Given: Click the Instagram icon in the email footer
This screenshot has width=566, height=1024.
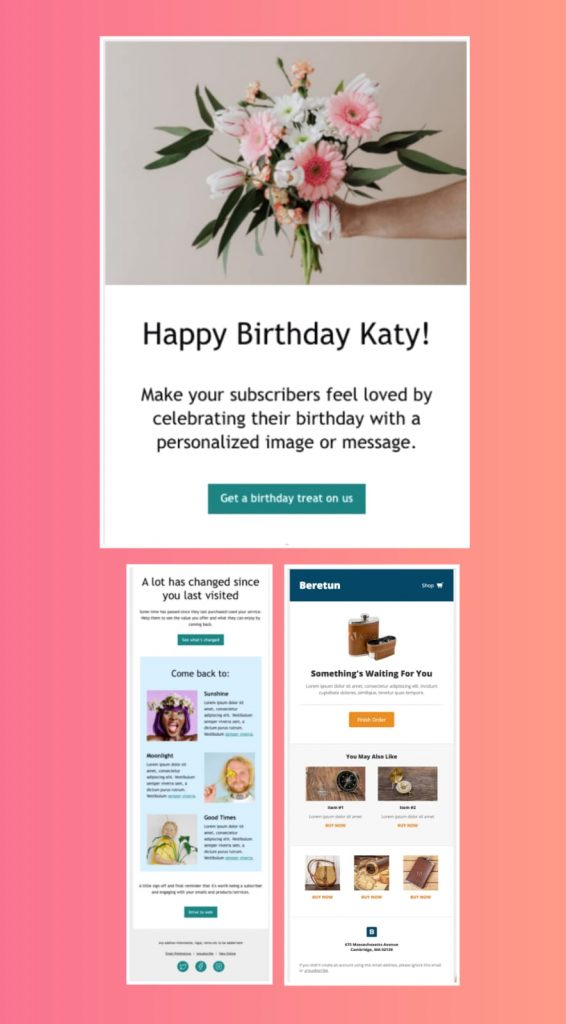Looking at the screenshot, I should coord(219,966).
